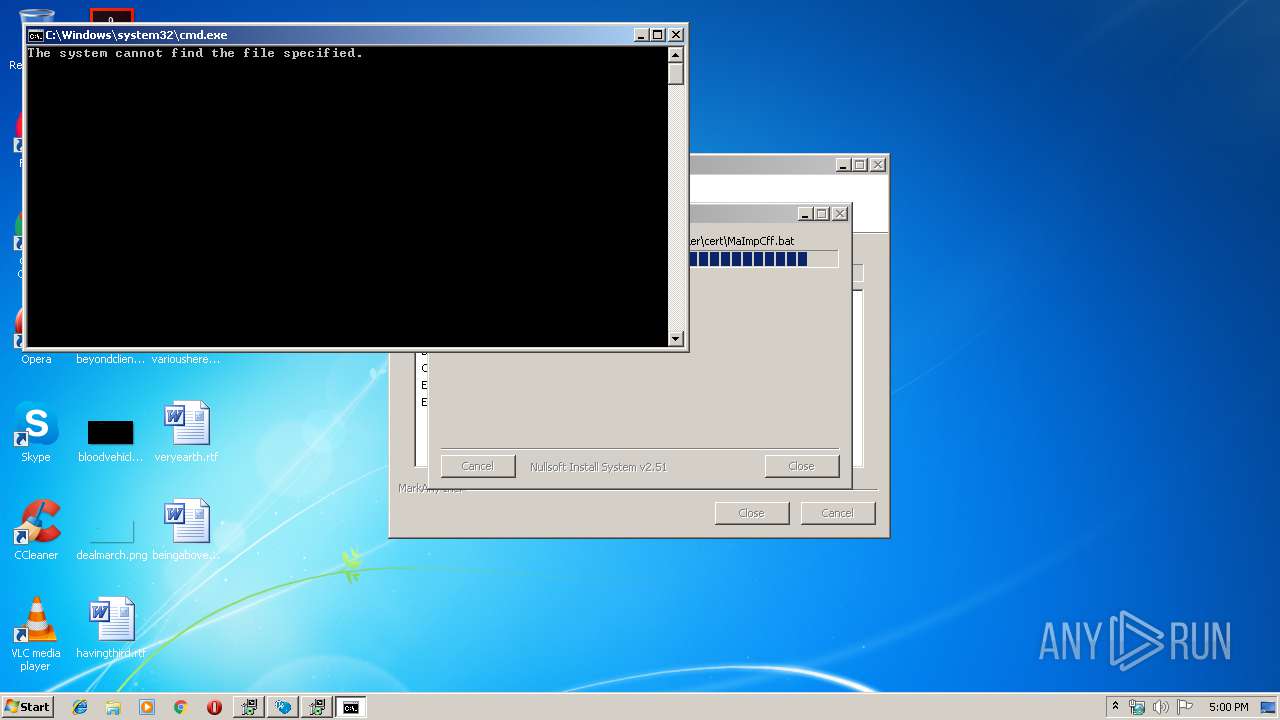Viewport: 1280px width, 720px height.
Task: Close the outer setup window
Action: (x=877, y=165)
